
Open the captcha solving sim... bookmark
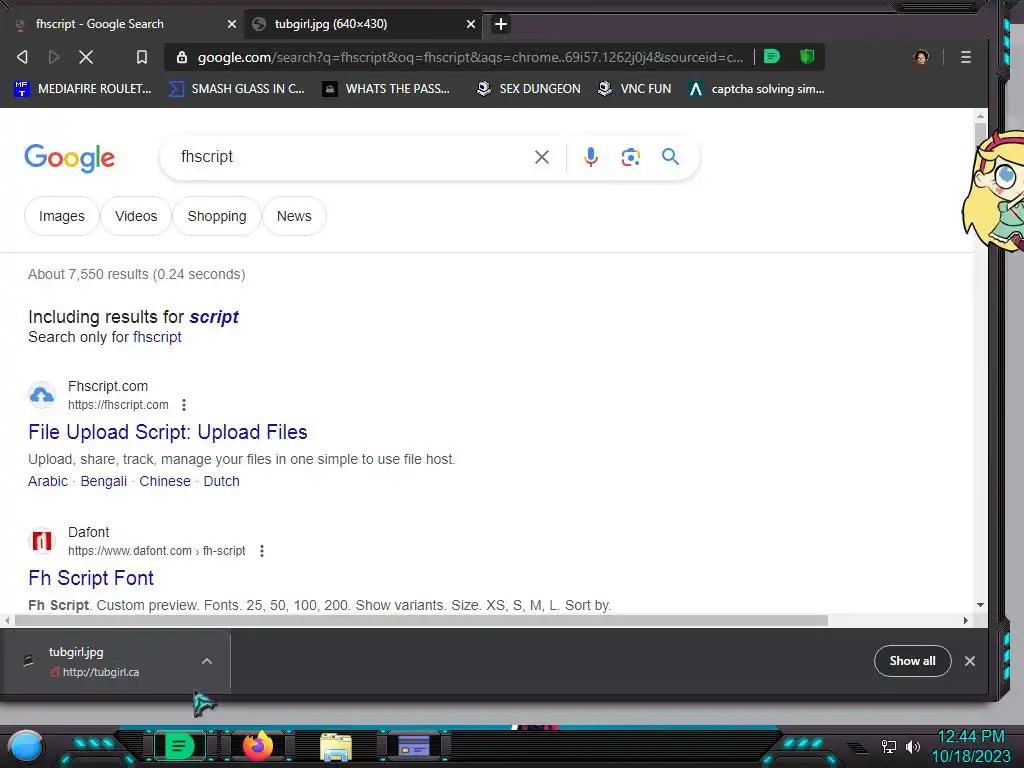coord(757,89)
